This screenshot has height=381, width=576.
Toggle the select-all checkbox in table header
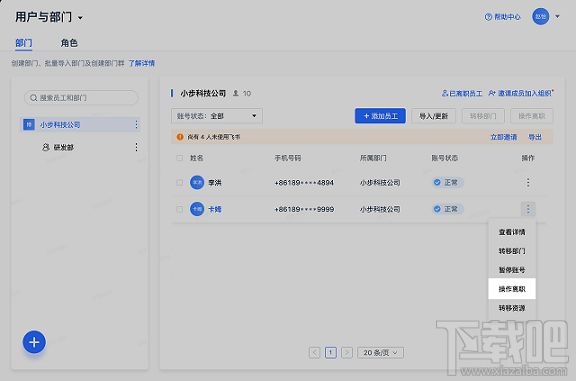[x=179, y=158]
